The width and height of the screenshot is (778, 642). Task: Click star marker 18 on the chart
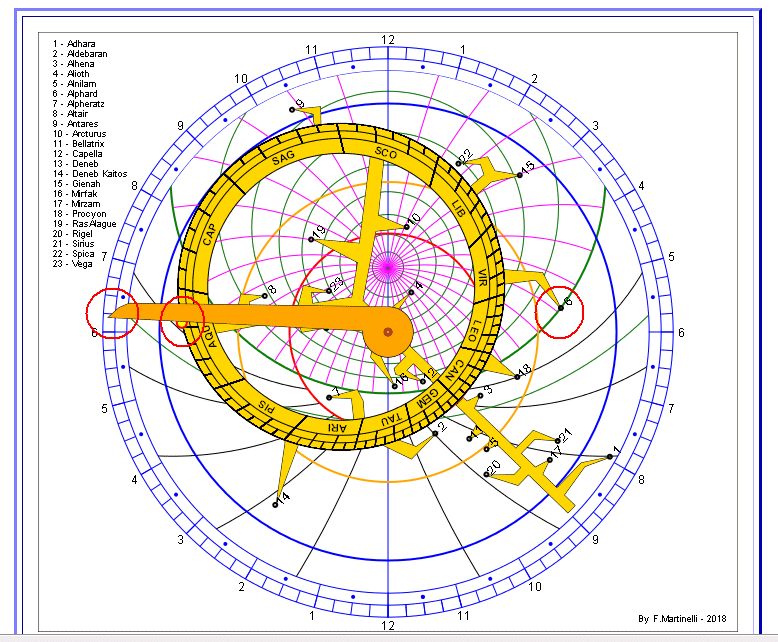(517, 377)
